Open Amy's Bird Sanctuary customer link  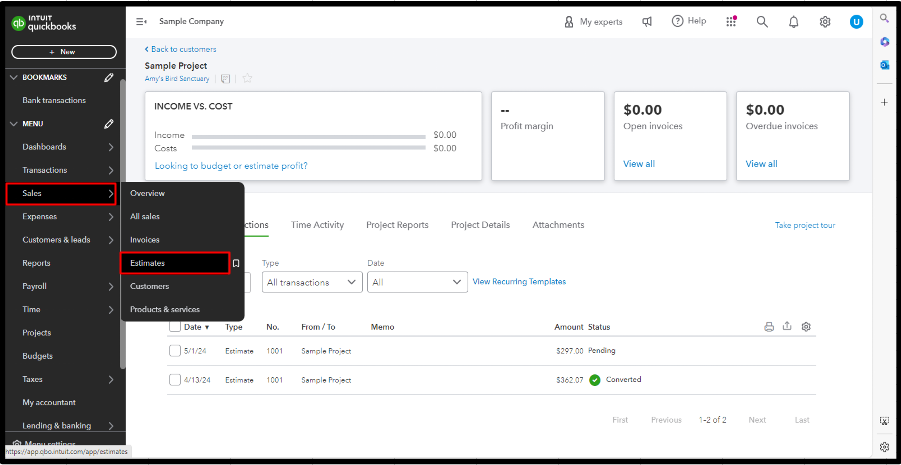pyautogui.click(x=177, y=79)
